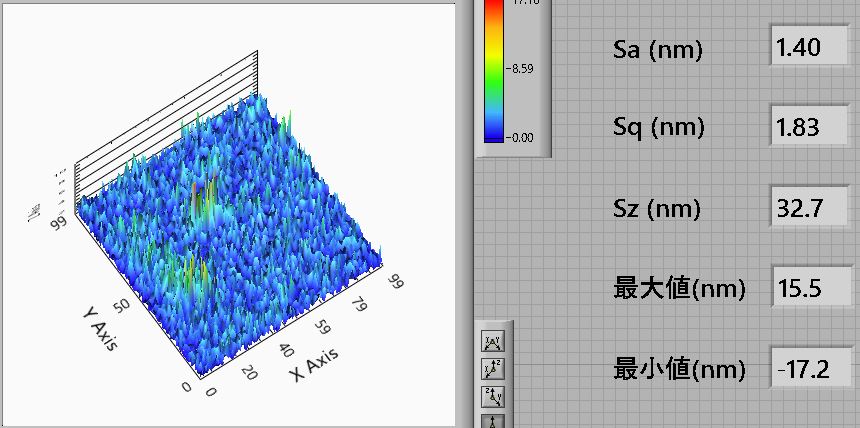Screen dimensions: 860x428
Task: Click the 最小値(nm) field showing -17.2
Action: pos(810,369)
